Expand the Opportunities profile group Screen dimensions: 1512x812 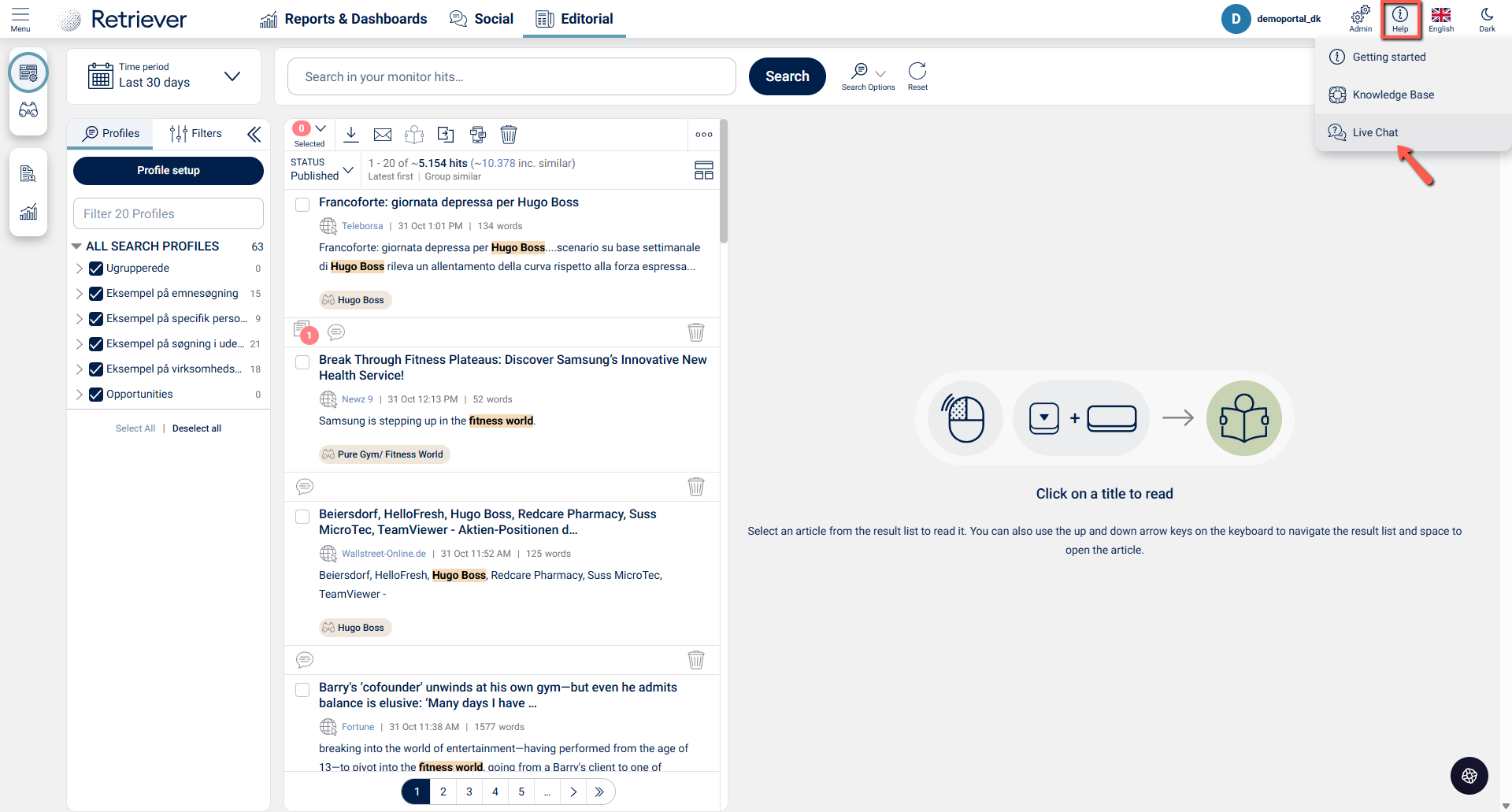80,395
